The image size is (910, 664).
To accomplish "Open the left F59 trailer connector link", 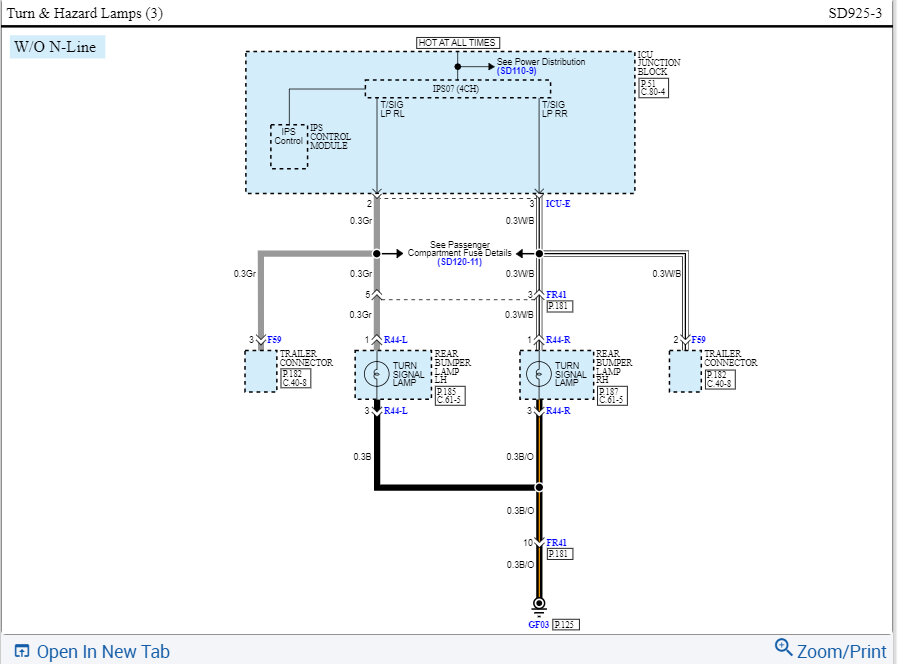I will coord(274,340).
